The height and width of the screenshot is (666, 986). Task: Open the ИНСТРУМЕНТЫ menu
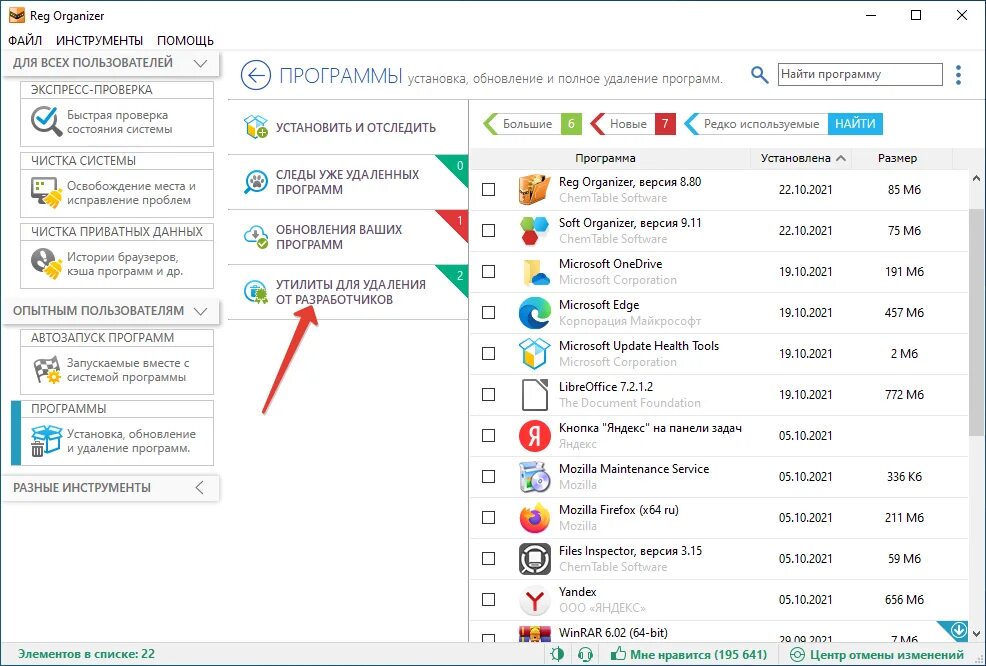[99, 40]
